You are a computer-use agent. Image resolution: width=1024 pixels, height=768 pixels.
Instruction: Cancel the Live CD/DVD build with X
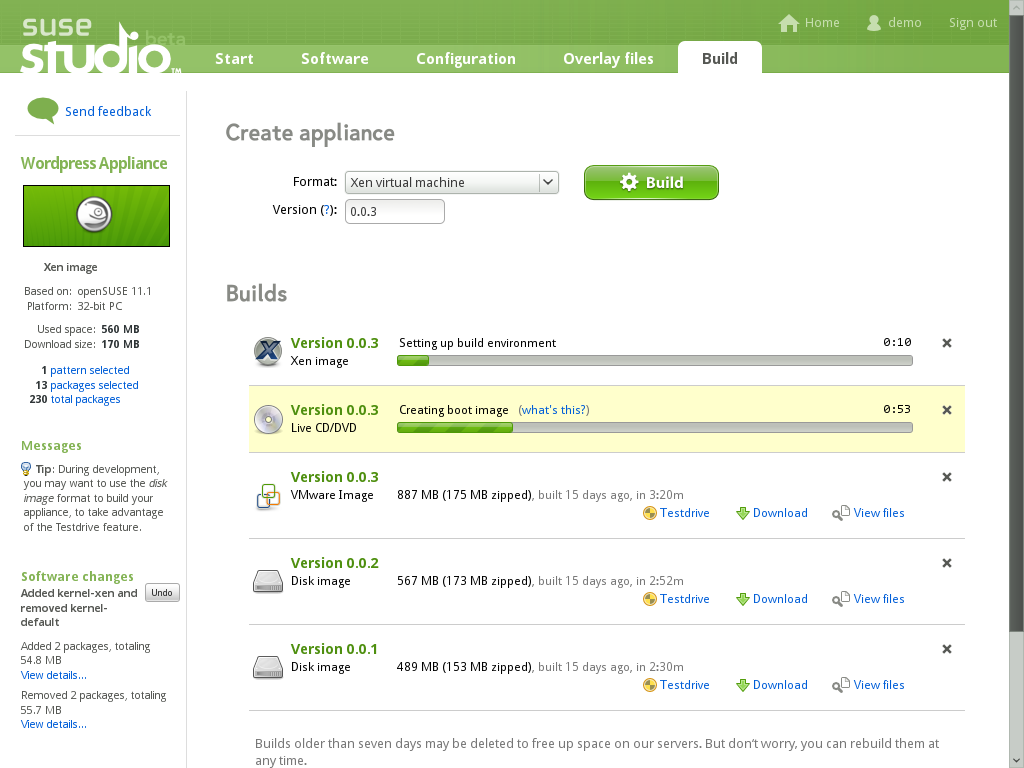pos(946,410)
